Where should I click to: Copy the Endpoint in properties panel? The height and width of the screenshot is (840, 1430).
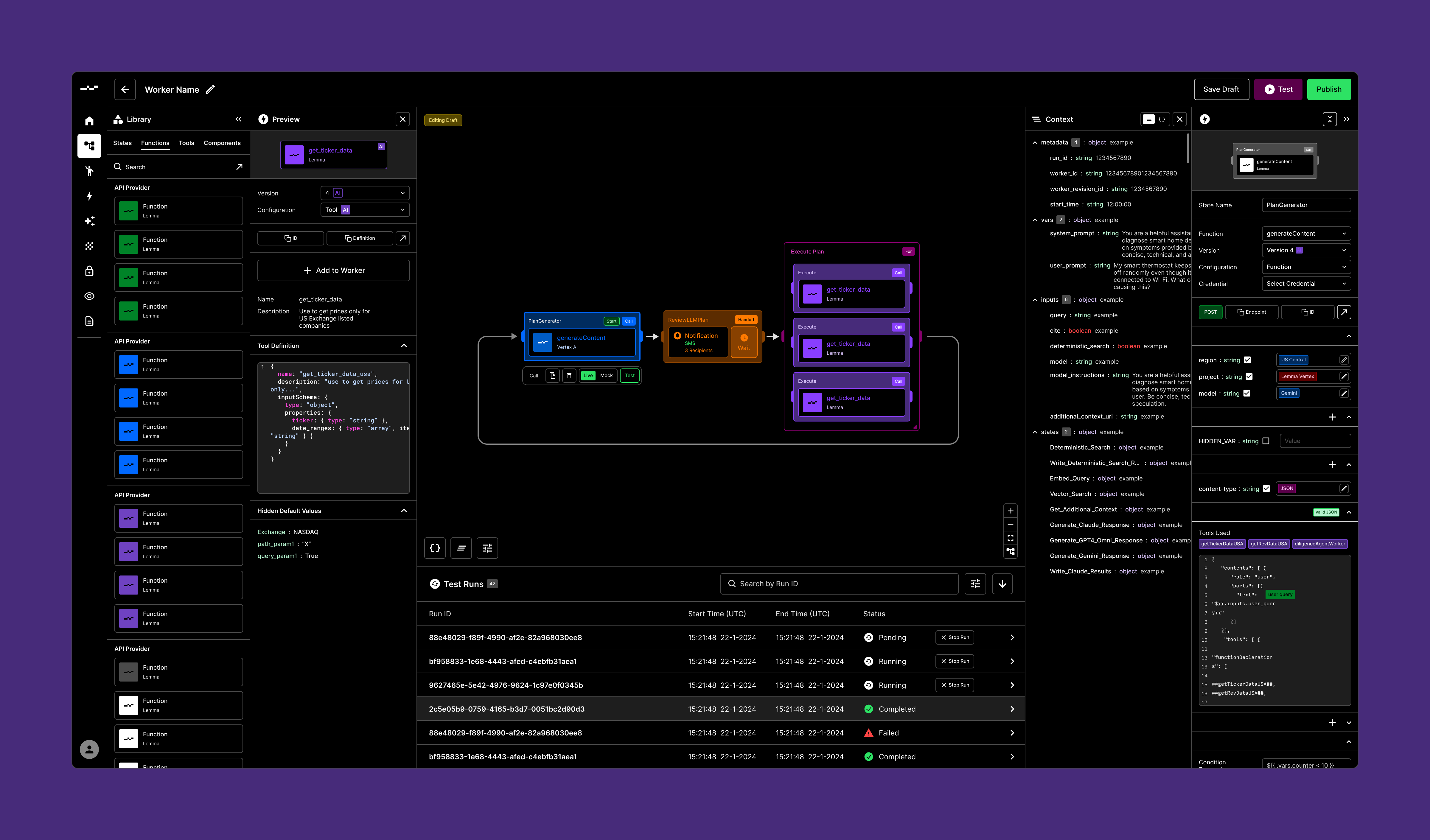pos(1252,312)
